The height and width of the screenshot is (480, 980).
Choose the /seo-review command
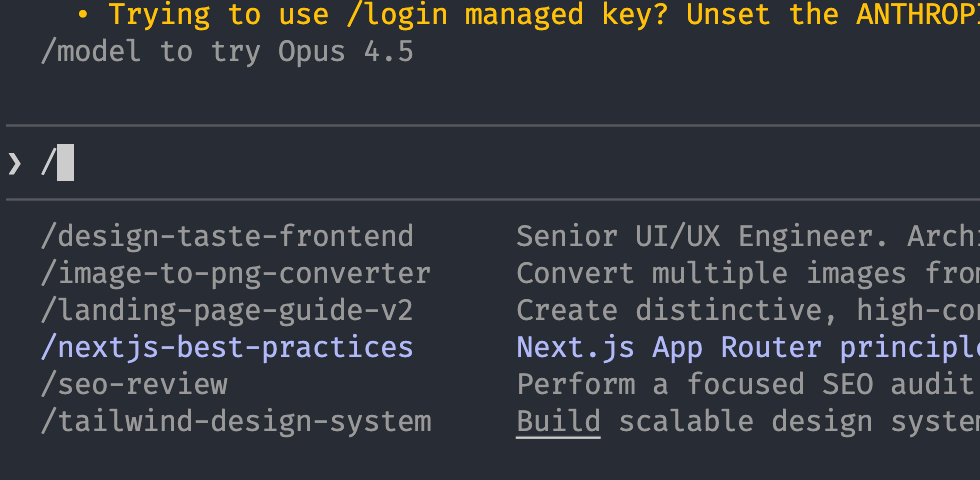pos(134,384)
